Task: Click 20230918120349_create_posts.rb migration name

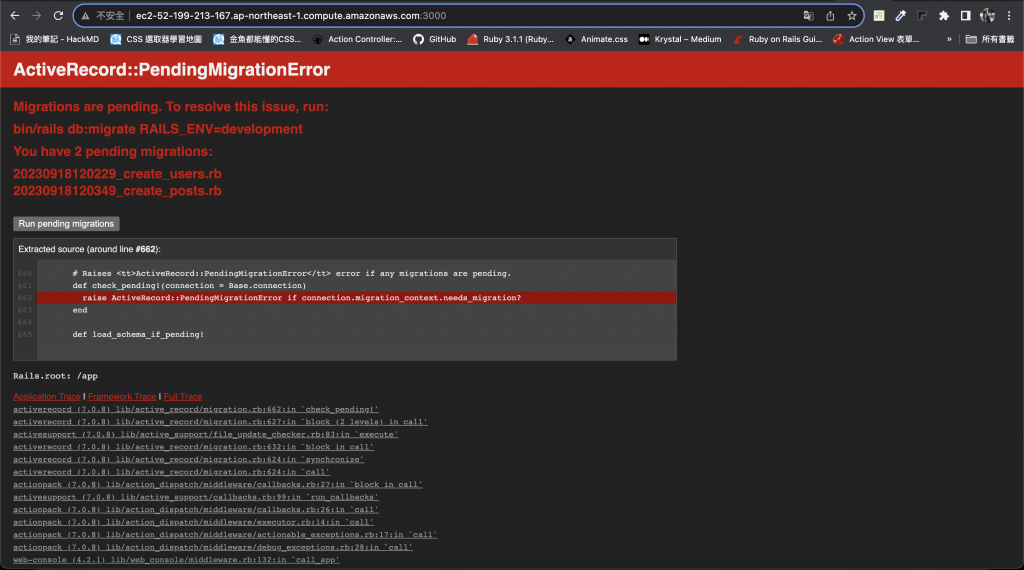Action: coord(118,191)
